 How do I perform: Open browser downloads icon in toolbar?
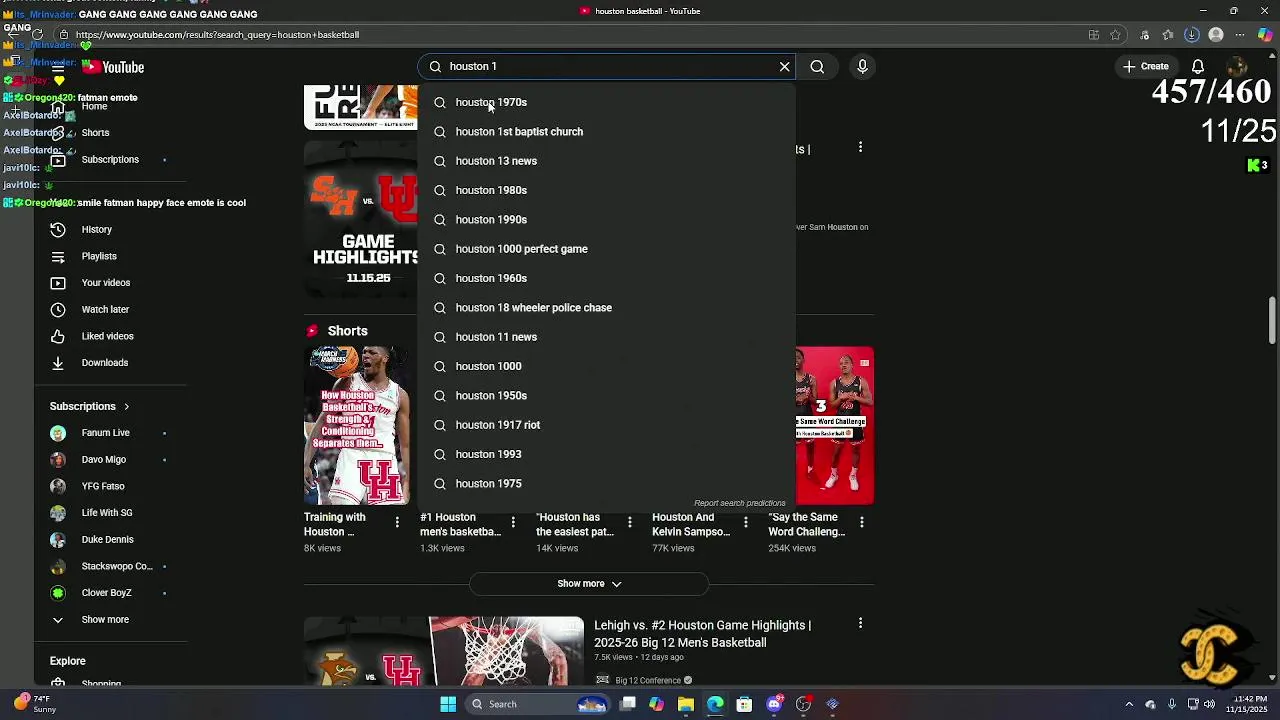(x=1191, y=35)
